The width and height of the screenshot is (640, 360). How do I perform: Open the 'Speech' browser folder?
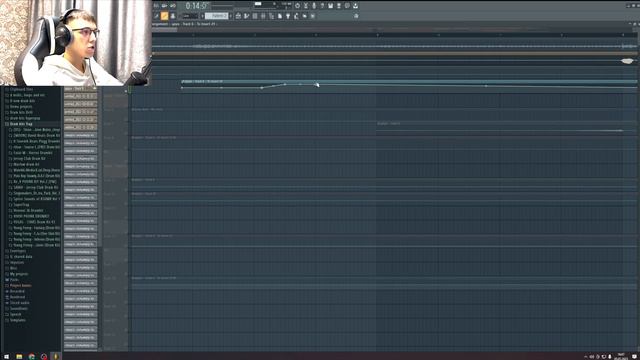click(16, 314)
